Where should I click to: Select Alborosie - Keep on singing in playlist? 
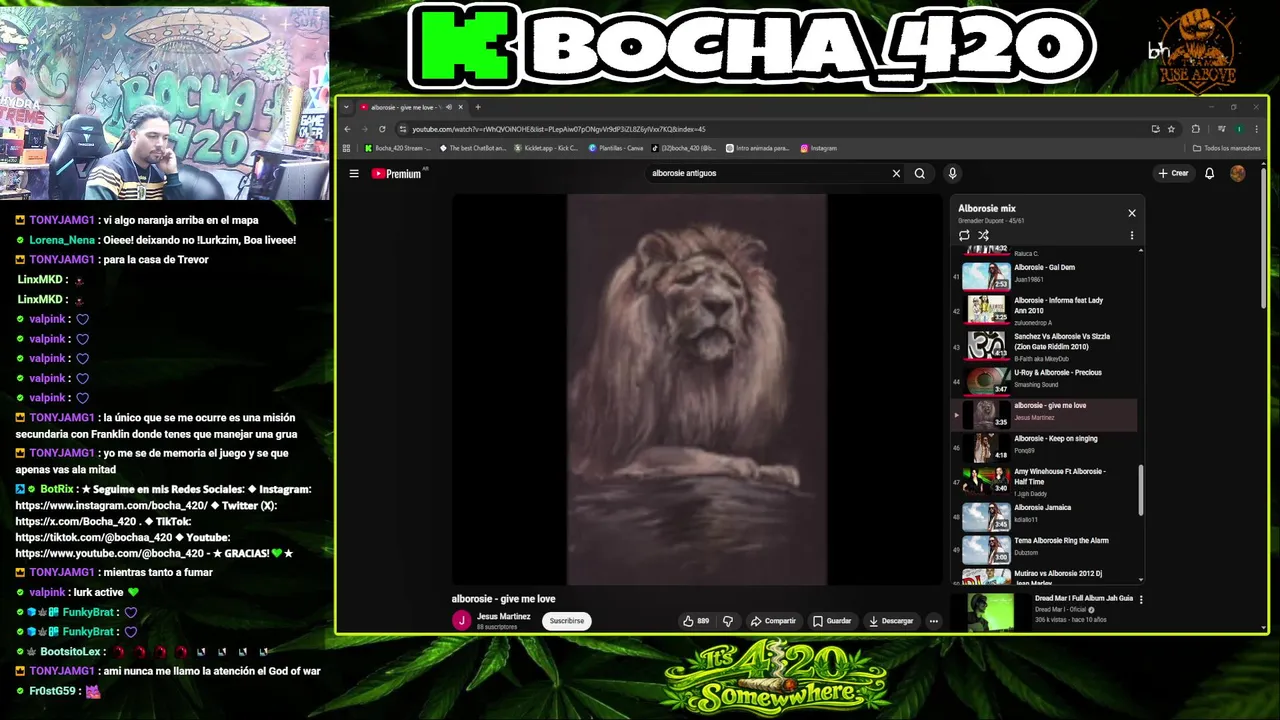1044,446
